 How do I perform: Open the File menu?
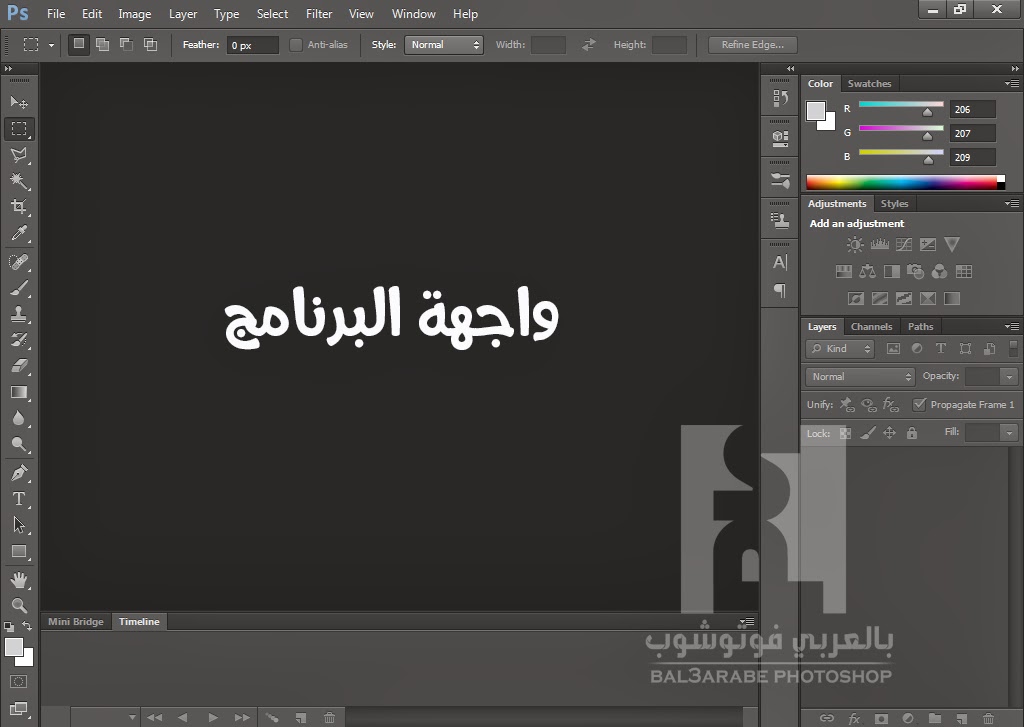56,14
